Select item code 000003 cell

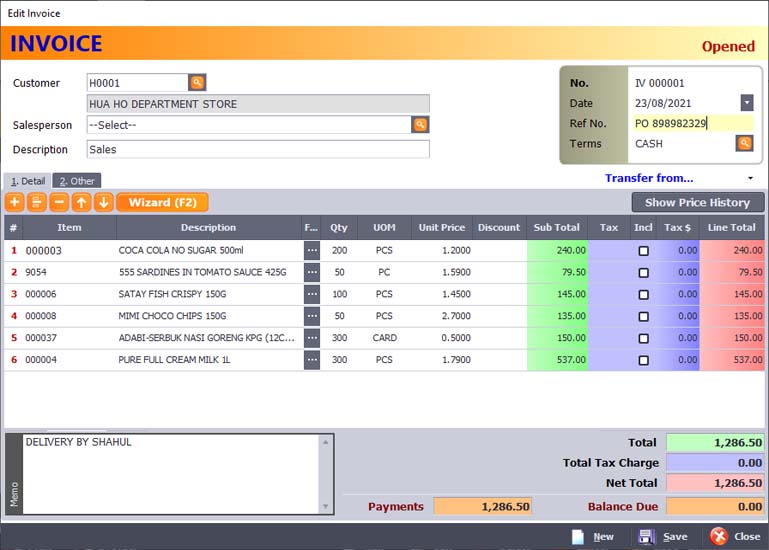(x=69, y=251)
